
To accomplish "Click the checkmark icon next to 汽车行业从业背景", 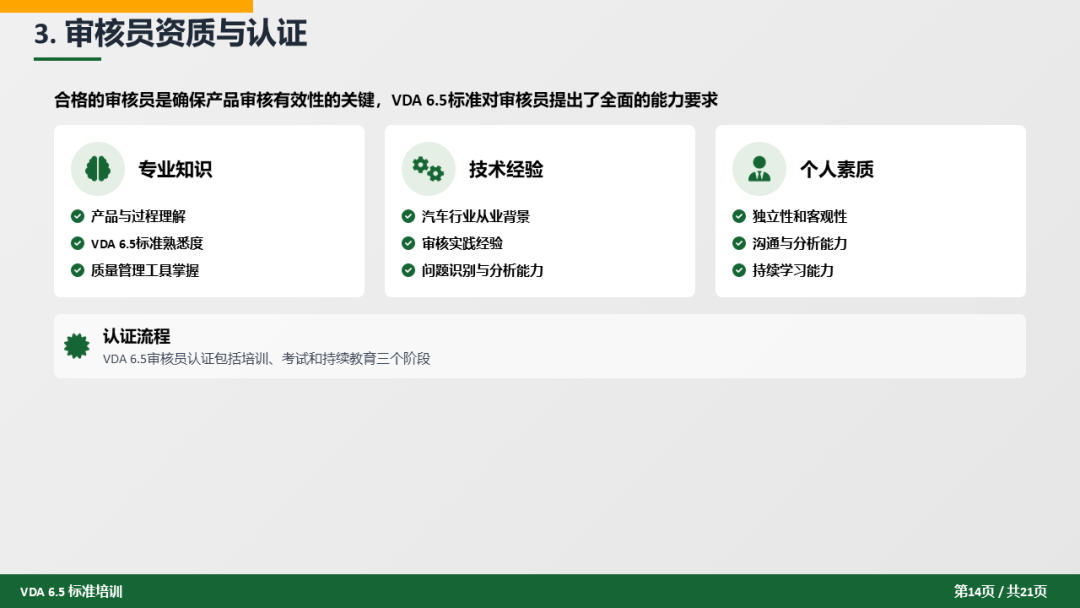I will coord(408,216).
